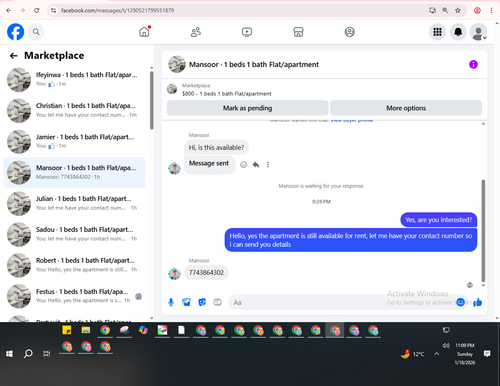Open the Groups icon in top navigation
The image size is (500, 386).
pyautogui.click(x=349, y=32)
